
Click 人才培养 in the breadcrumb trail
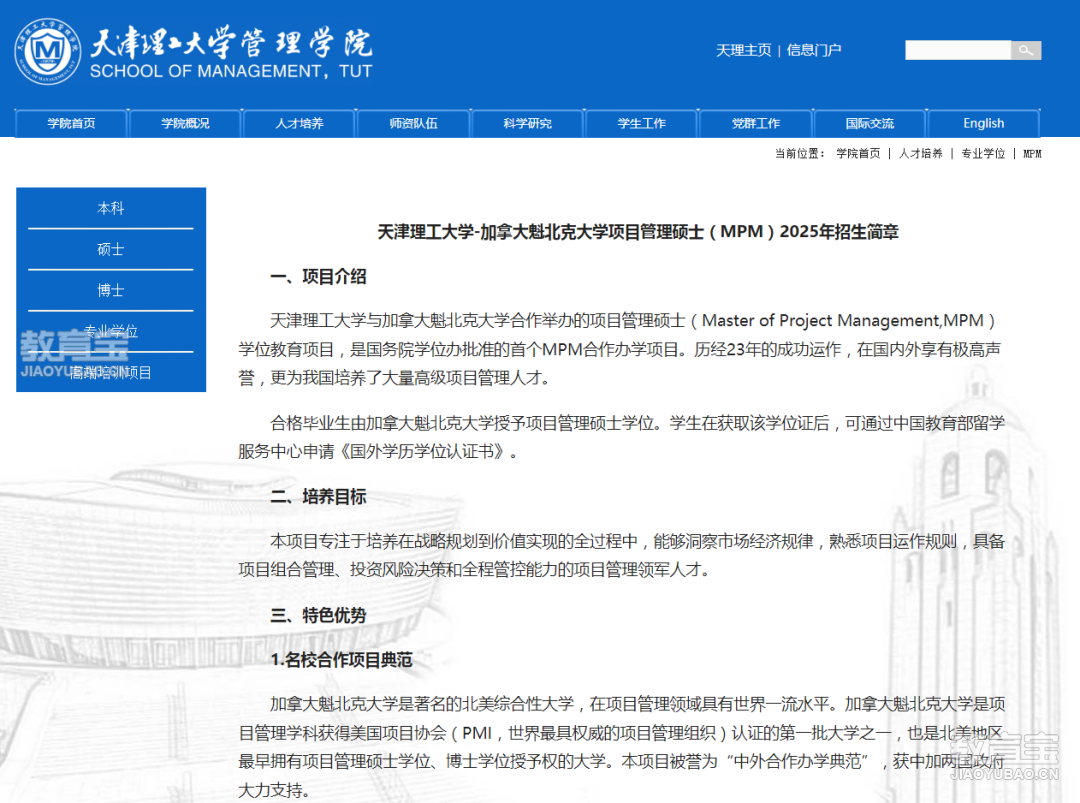(921, 154)
